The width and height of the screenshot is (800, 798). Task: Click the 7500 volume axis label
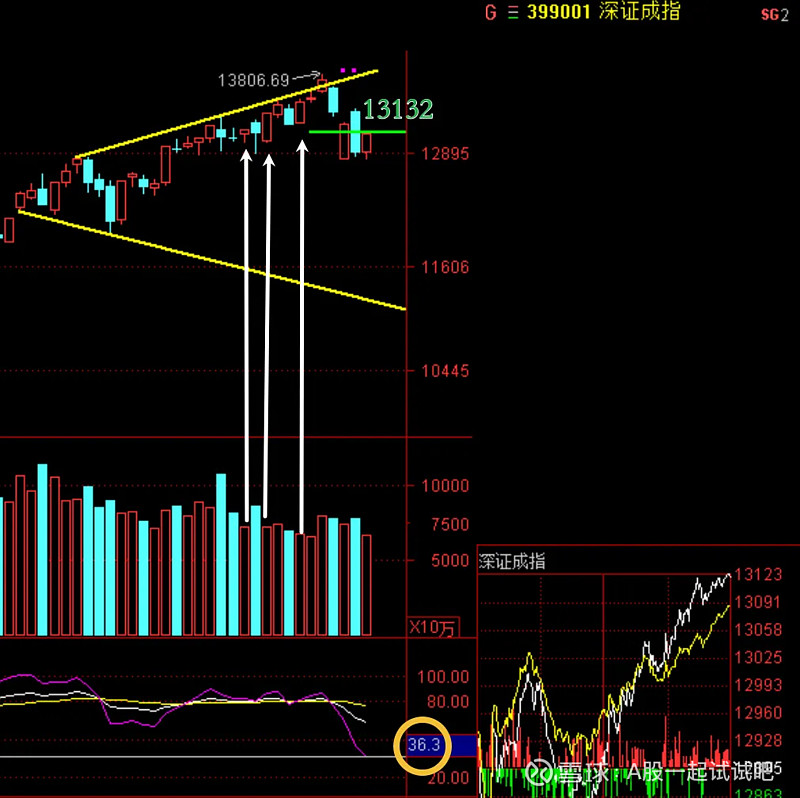pyautogui.click(x=450, y=524)
